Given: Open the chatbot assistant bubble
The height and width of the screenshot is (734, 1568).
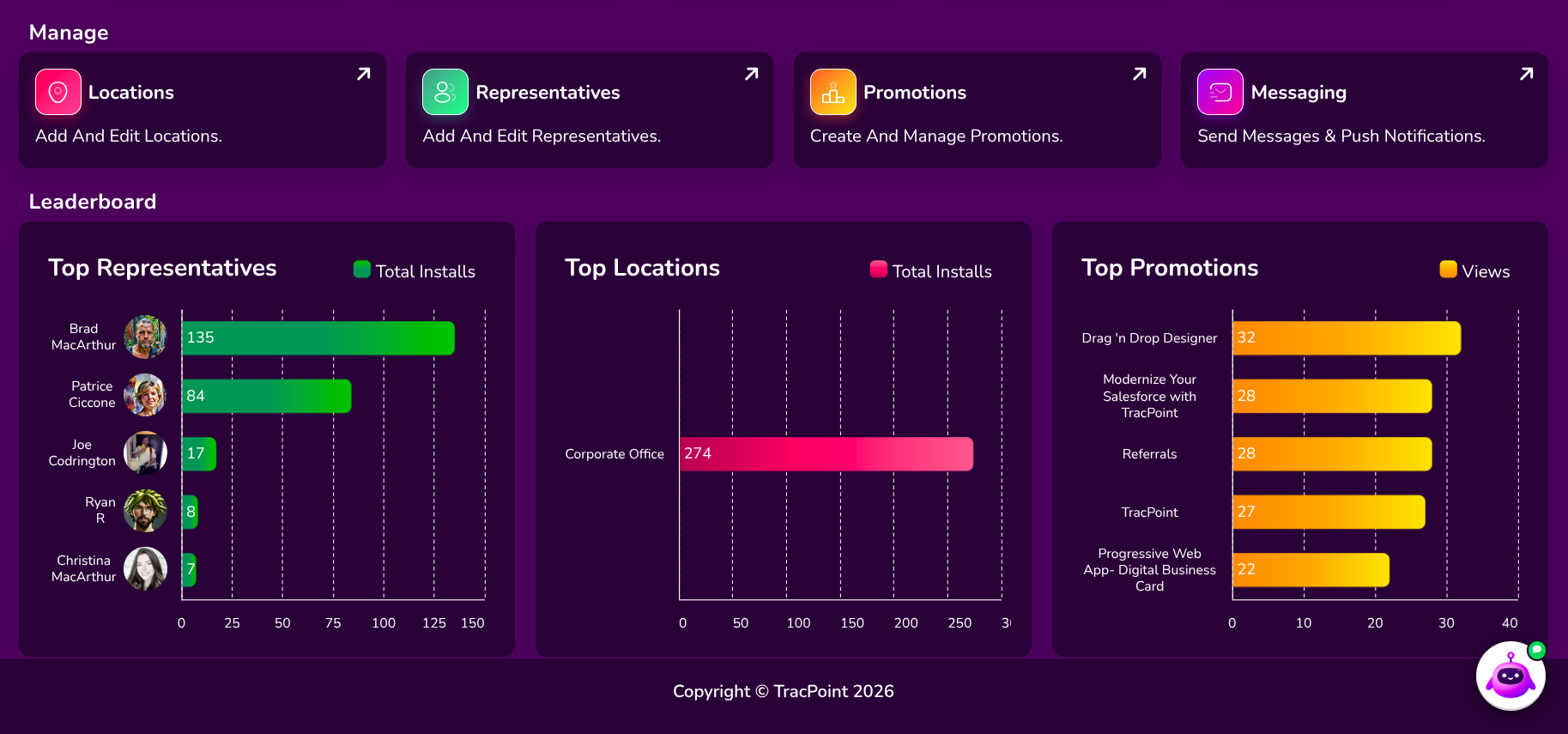Looking at the screenshot, I should click(x=1510, y=676).
